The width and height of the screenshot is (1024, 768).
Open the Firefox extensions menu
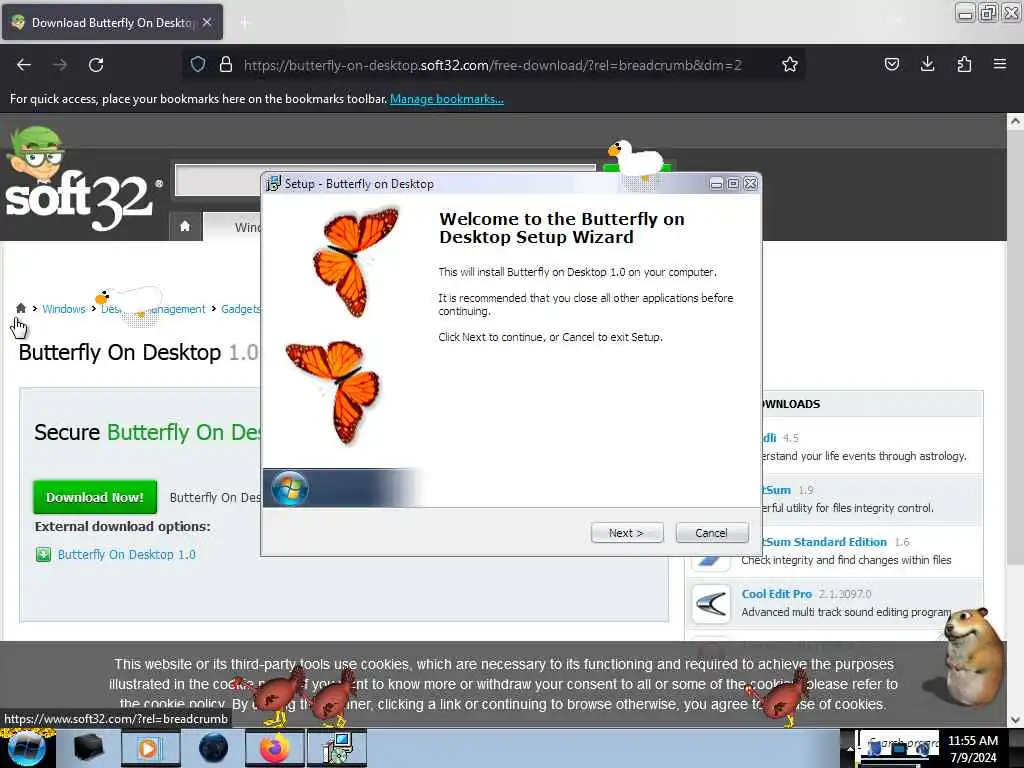tap(964, 65)
